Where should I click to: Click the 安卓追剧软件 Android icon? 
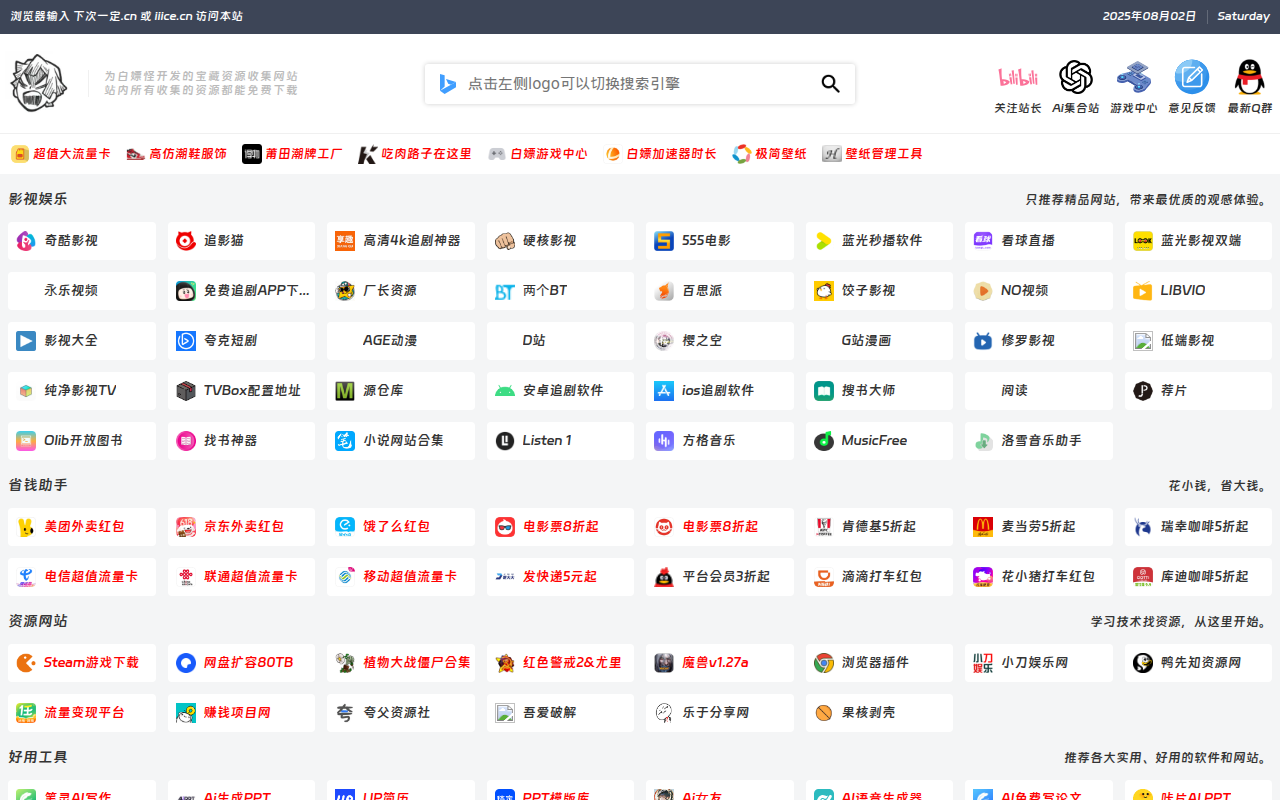tap(505, 391)
